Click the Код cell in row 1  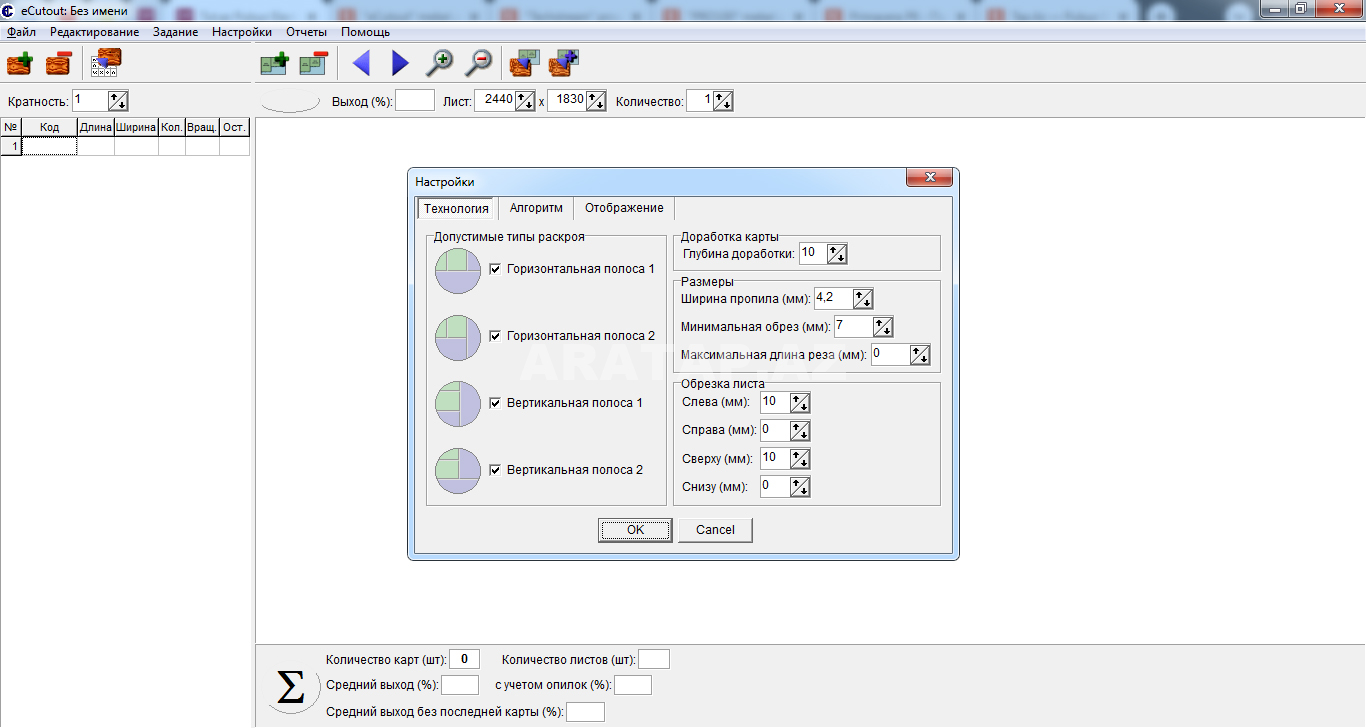click(49, 146)
